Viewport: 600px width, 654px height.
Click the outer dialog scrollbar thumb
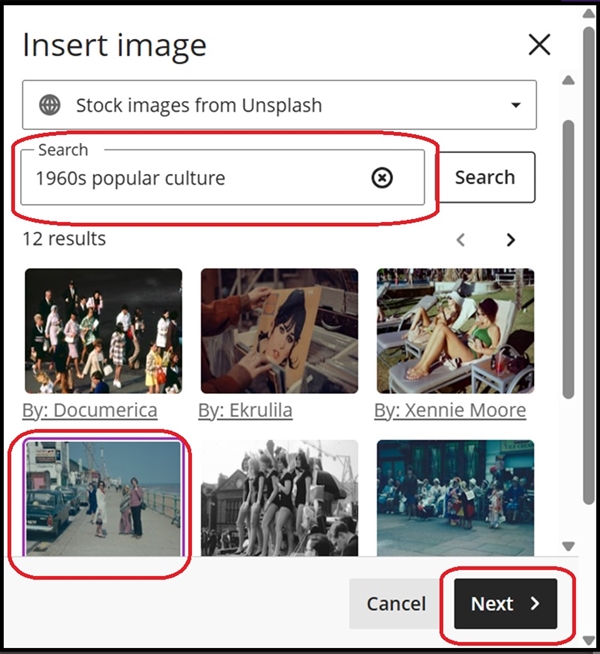tap(589, 265)
